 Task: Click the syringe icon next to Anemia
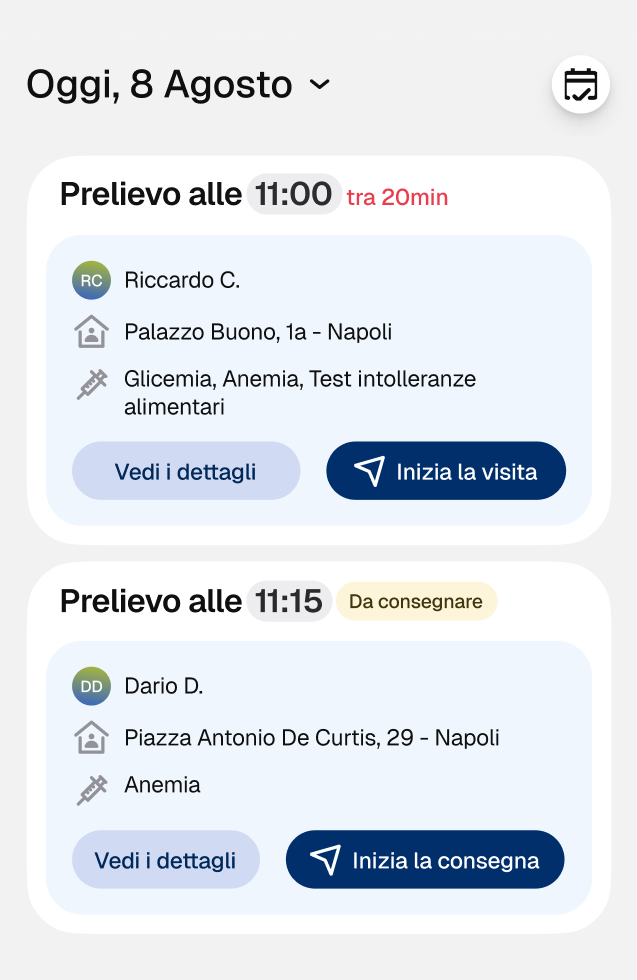click(91, 790)
